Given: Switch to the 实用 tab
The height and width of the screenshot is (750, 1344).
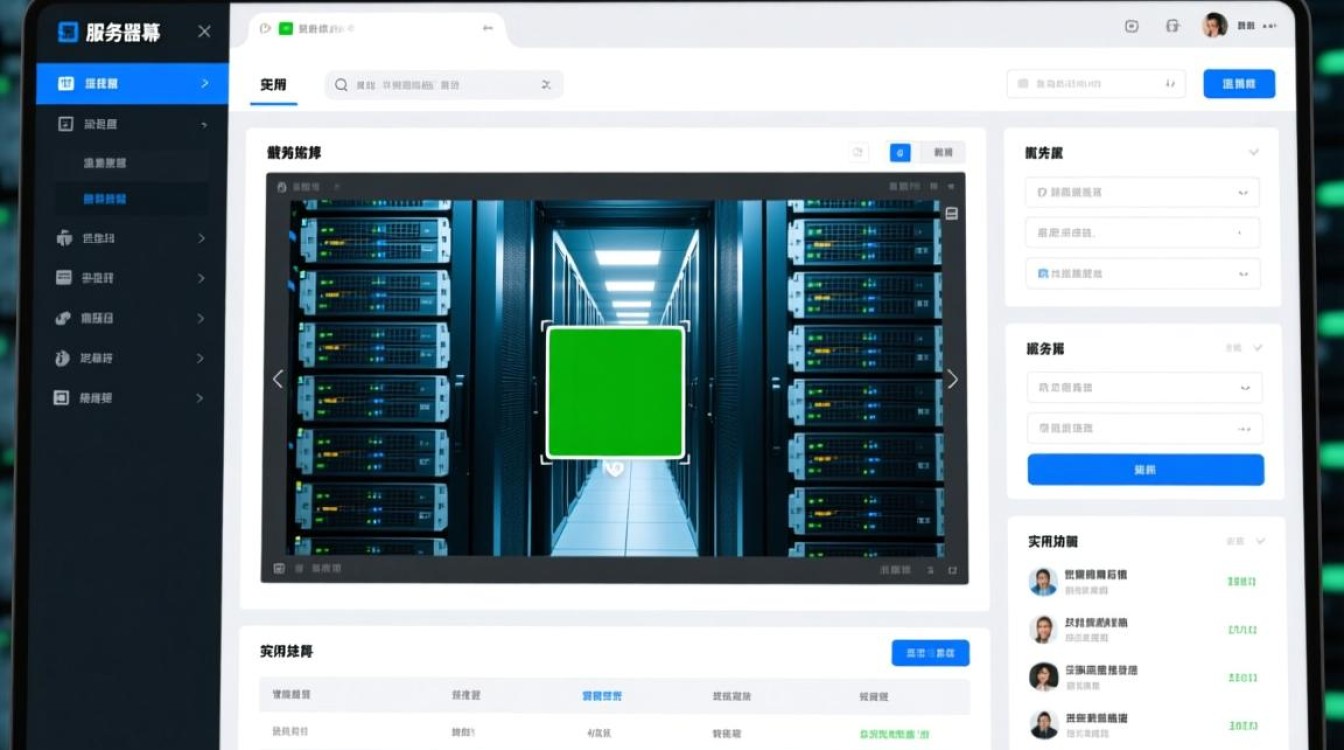Looking at the screenshot, I should click(x=273, y=85).
